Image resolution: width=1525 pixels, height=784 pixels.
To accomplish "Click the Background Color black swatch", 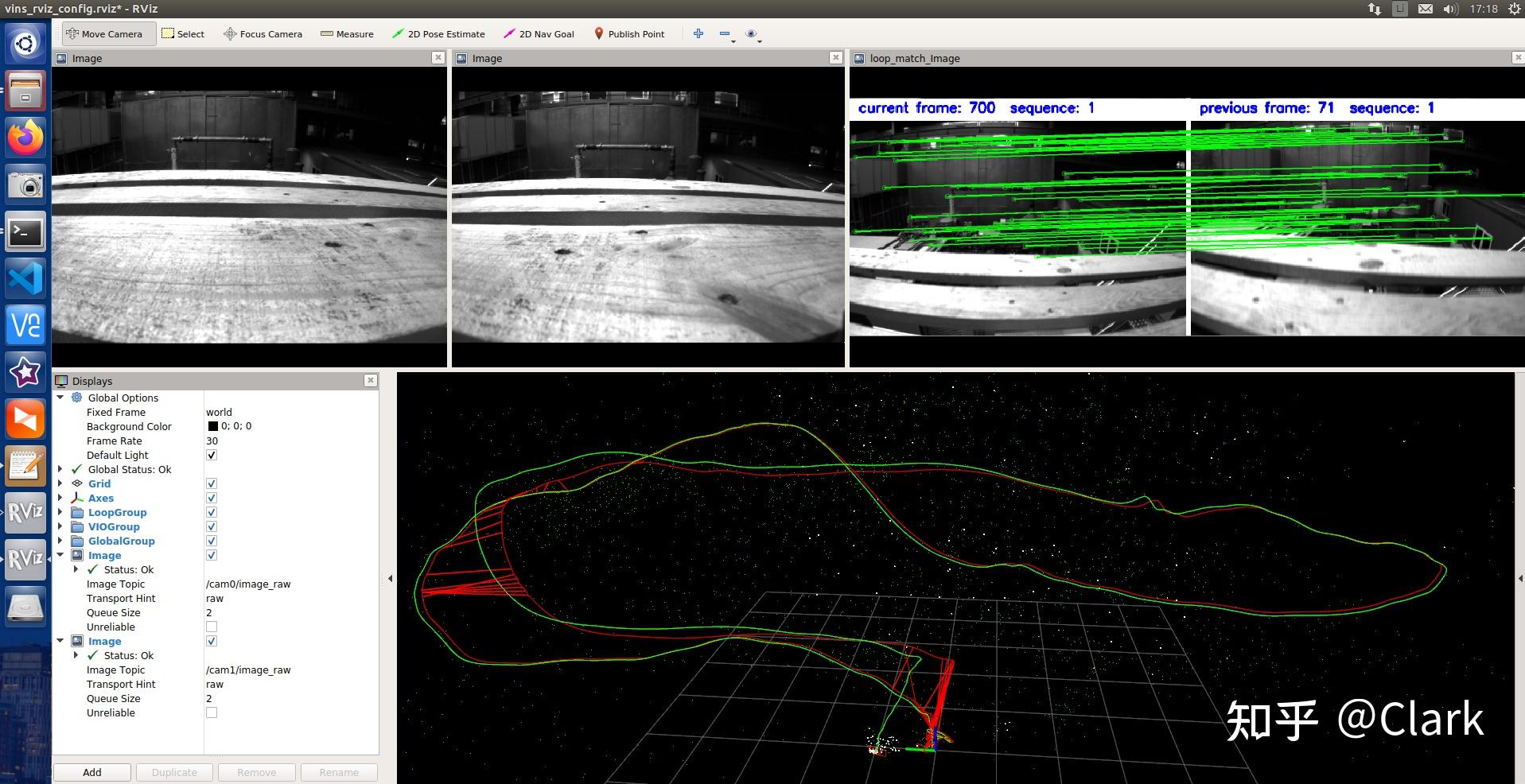I will point(212,427).
